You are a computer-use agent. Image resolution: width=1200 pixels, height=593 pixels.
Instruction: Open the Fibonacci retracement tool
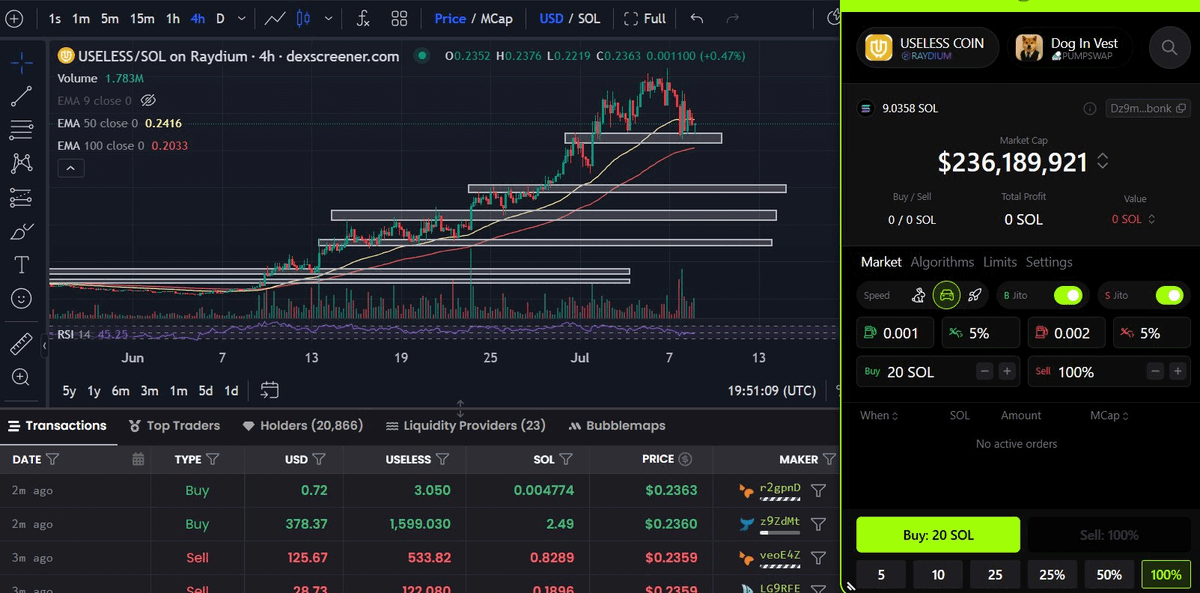coord(21,130)
